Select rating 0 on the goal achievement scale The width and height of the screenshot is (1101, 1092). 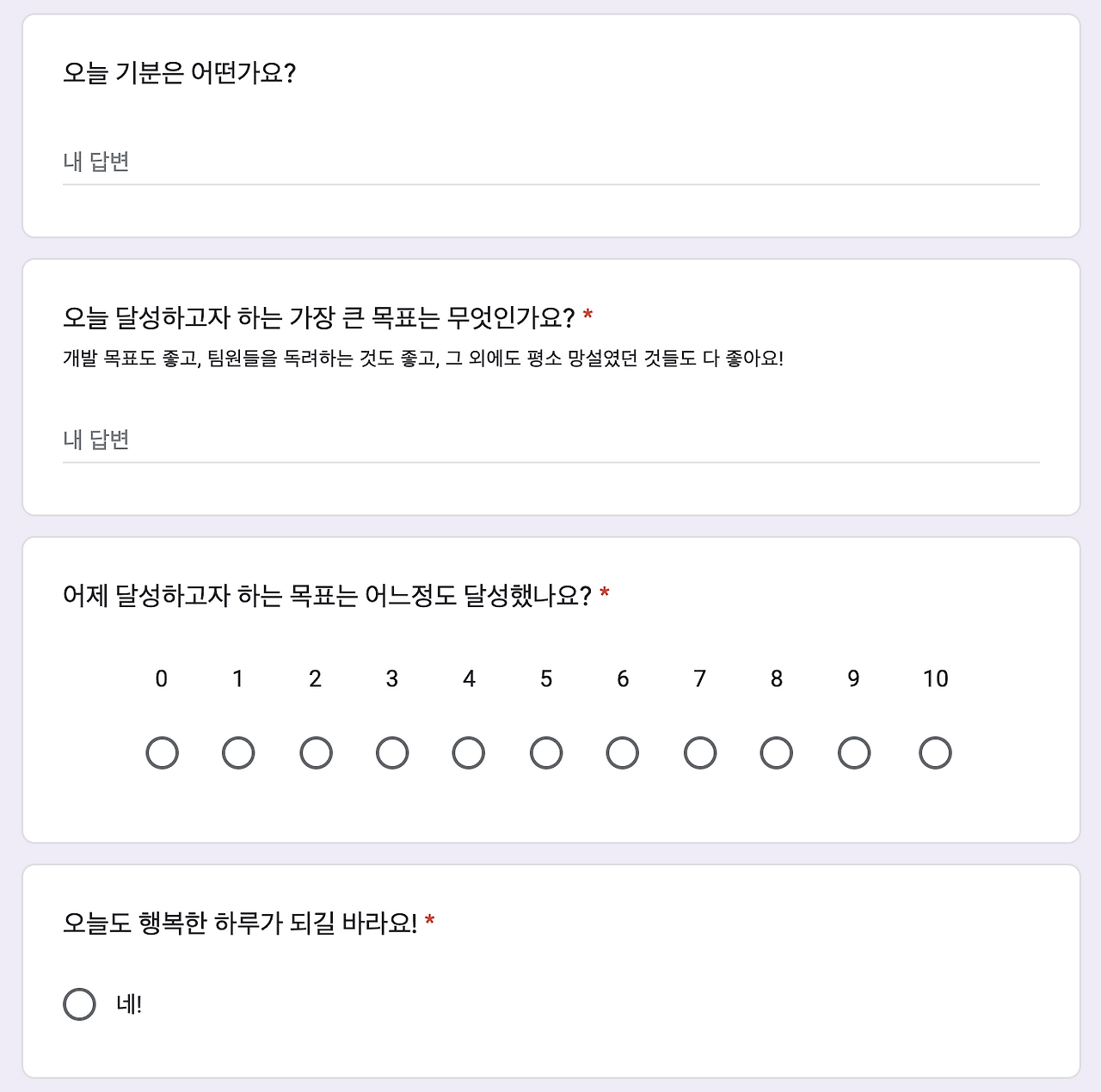[163, 752]
